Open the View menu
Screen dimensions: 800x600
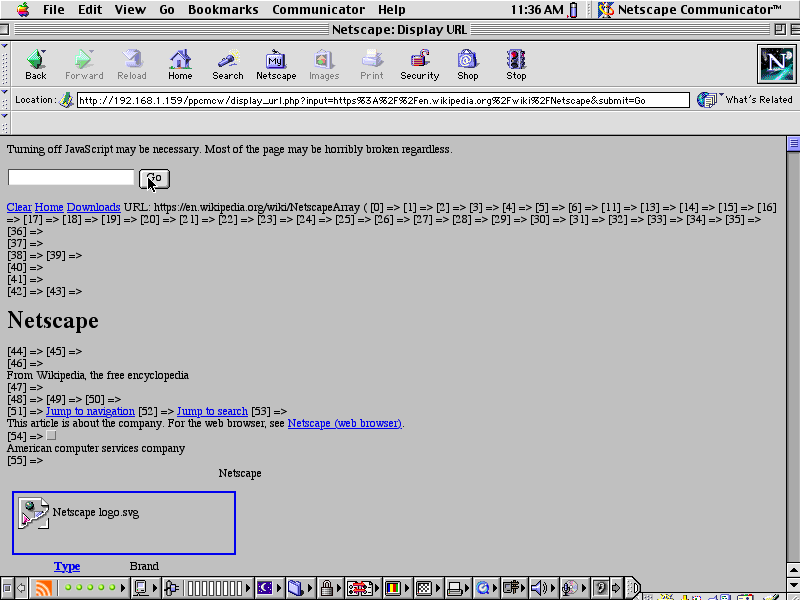coord(130,9)
